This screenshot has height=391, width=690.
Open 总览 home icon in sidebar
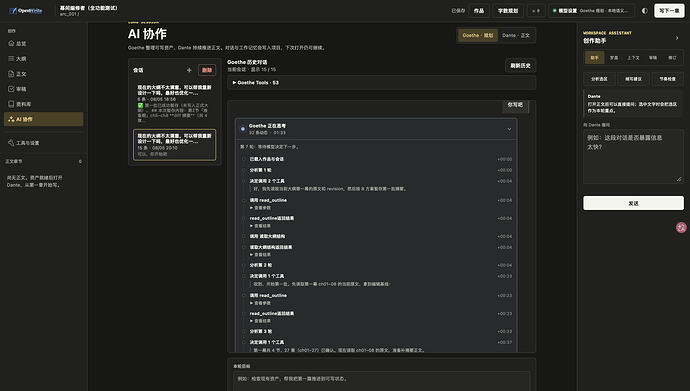click(11, 44)
